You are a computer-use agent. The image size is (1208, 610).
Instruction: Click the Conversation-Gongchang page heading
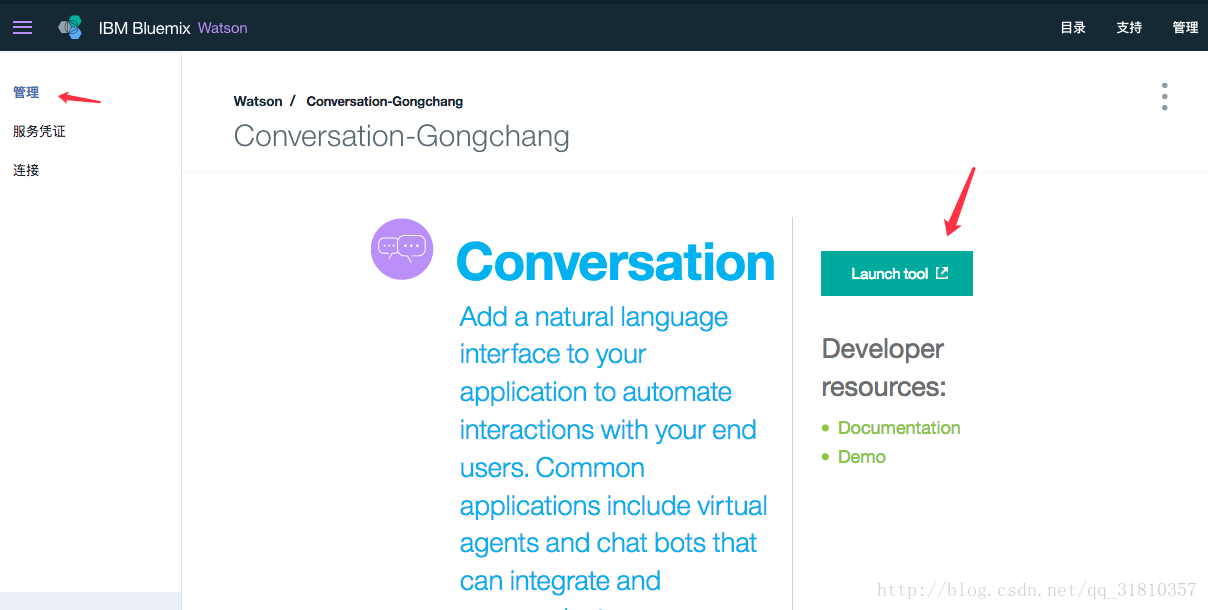coord(402,136)
